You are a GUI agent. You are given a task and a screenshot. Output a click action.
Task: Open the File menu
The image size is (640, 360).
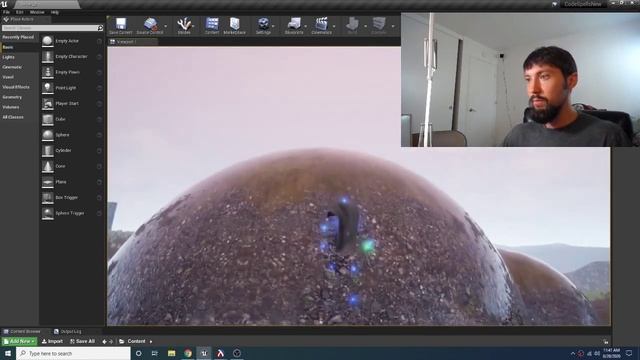point(6,12)
